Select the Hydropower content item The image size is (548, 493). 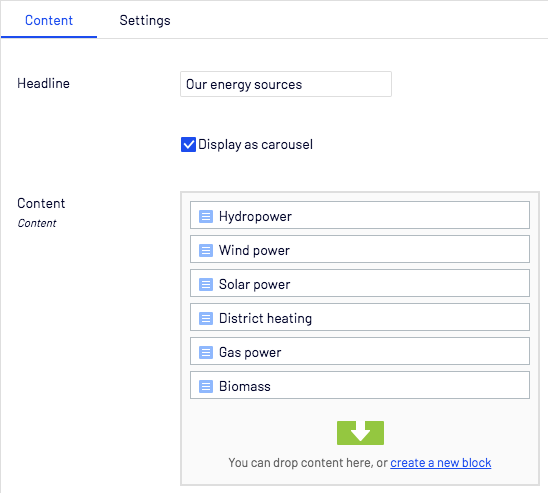click(360, 215)
